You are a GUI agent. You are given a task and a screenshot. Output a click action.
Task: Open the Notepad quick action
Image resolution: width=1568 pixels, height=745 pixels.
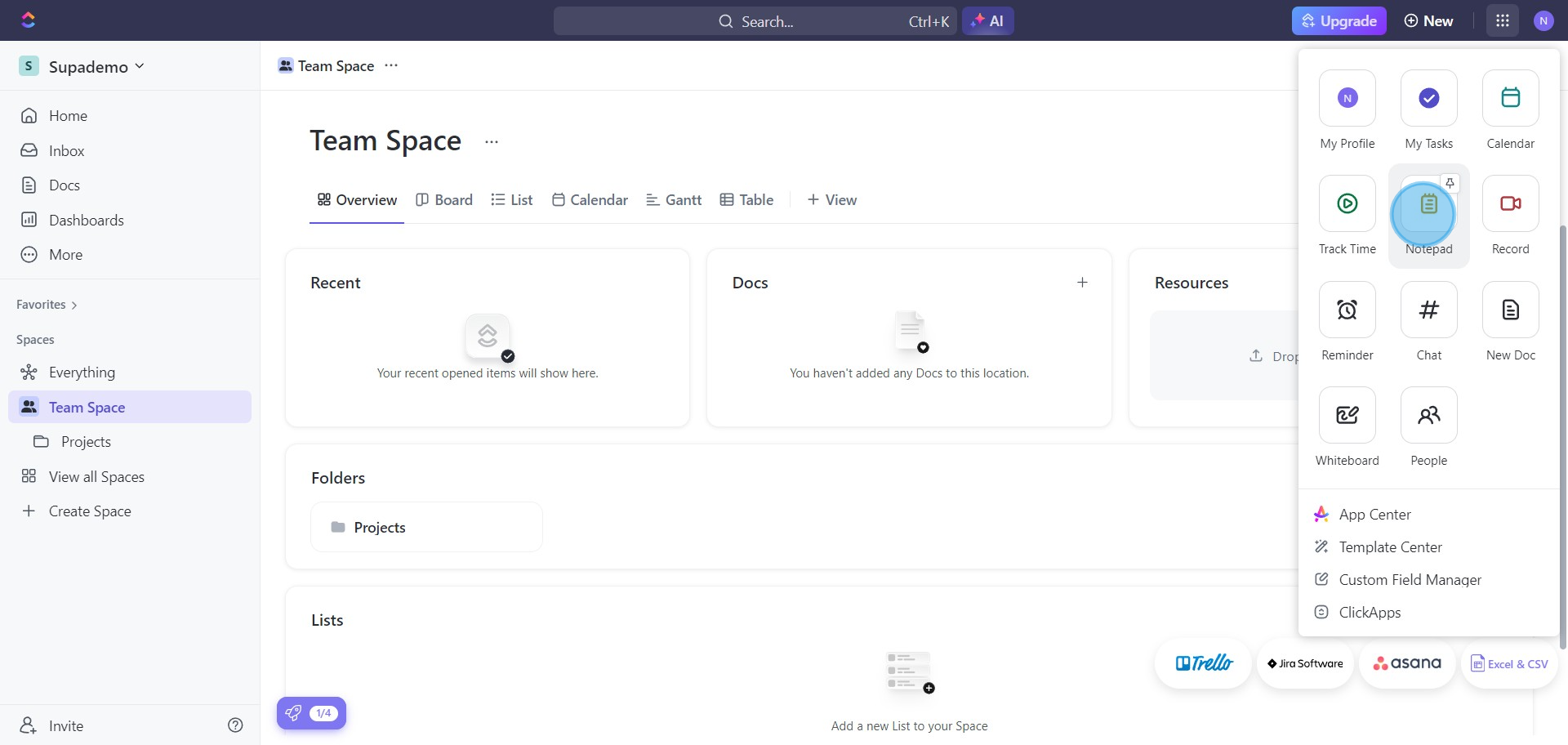pyautogui.click(x=1428, y=216)
